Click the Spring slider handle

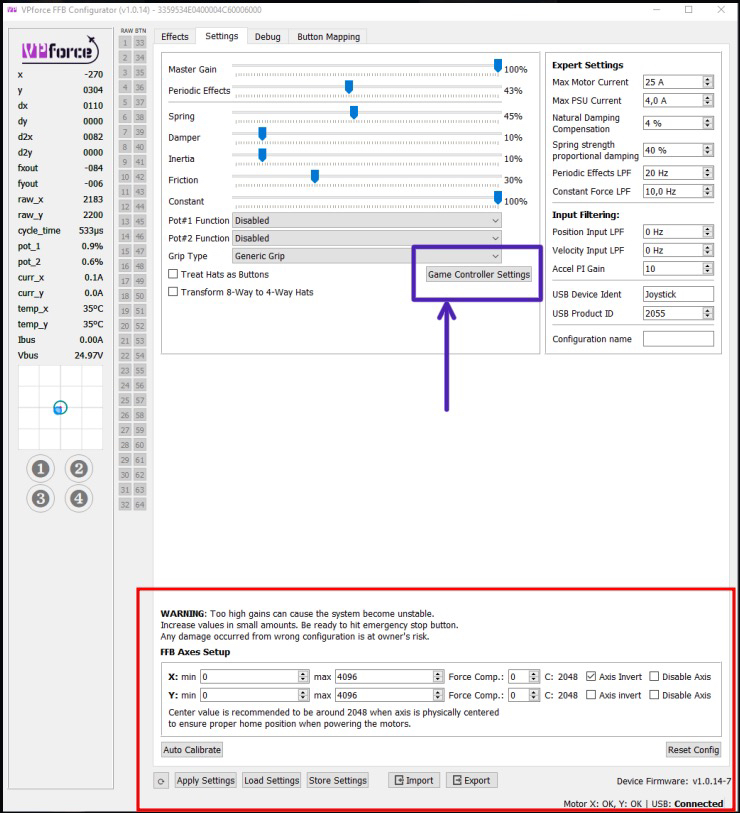pos(354,112)
